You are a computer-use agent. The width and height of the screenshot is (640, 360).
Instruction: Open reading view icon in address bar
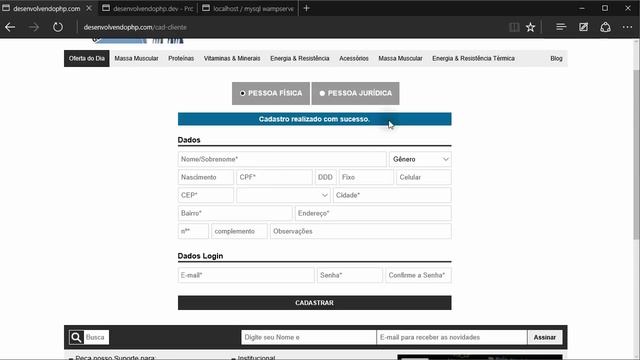[514, 27]
